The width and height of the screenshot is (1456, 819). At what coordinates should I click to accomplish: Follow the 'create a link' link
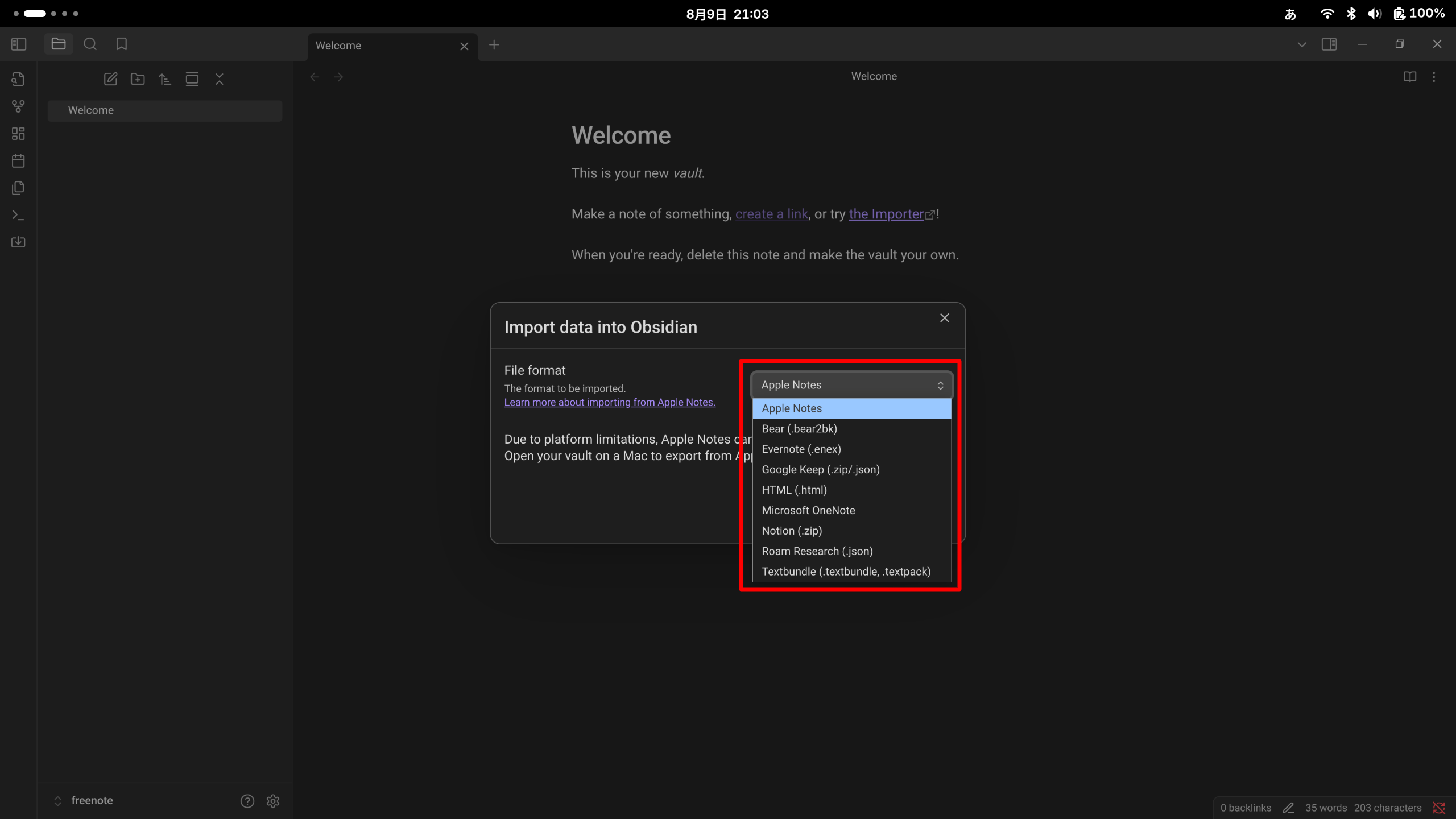(x=771, y=214)
